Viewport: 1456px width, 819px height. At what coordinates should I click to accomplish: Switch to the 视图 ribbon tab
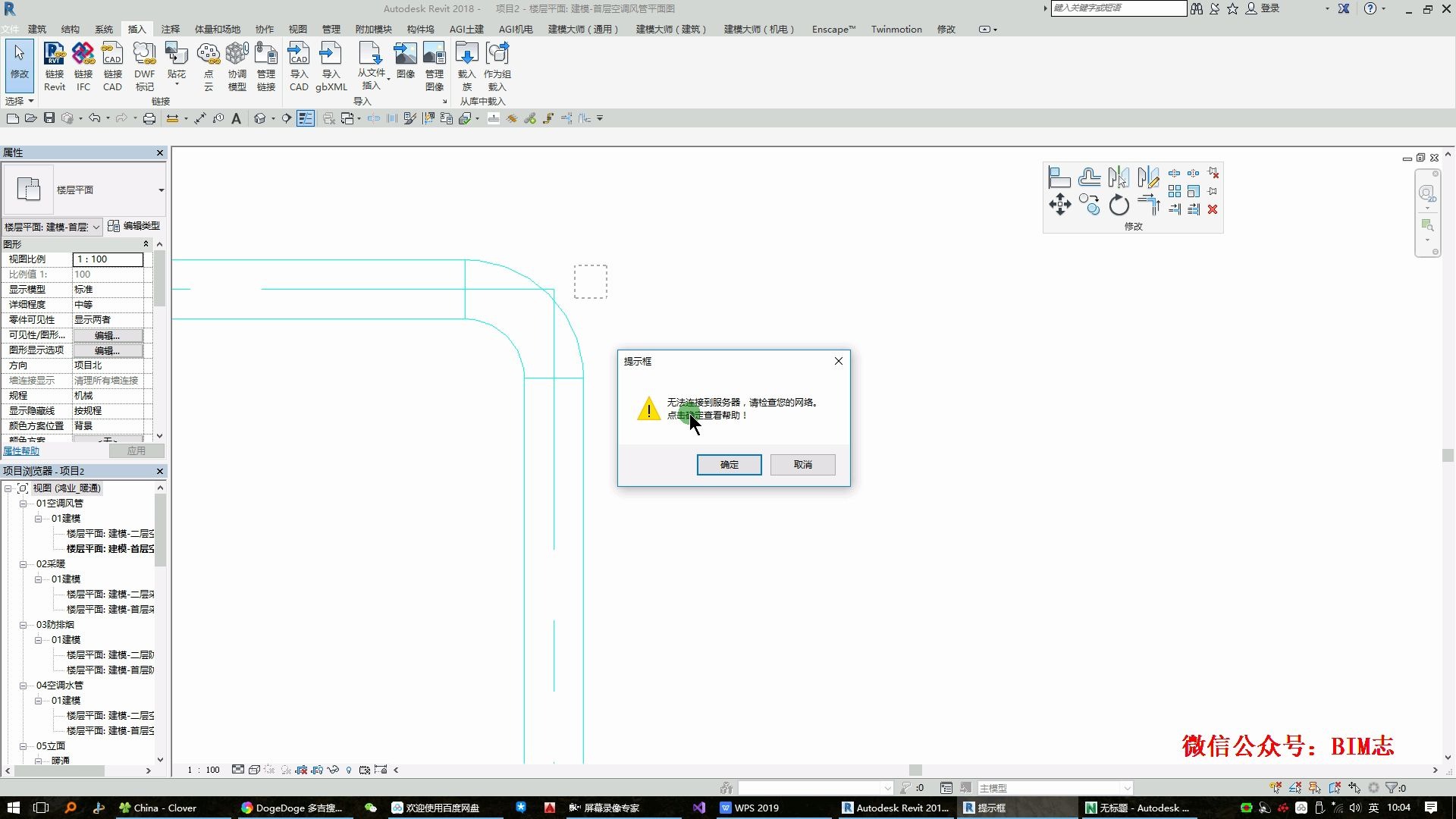pyautogui.click(x=297, y=29)
